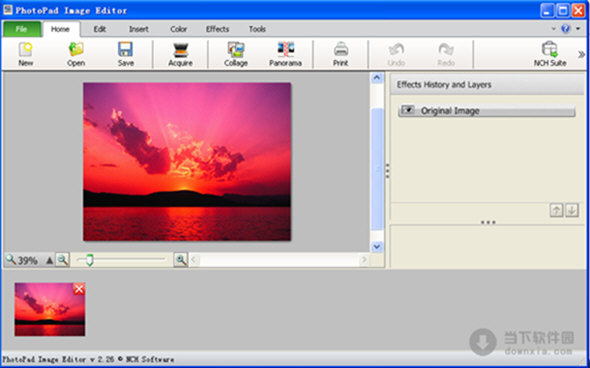Select the sunset thumbnail in the tray
Screen dimensions: 590x368
[50, 309]
